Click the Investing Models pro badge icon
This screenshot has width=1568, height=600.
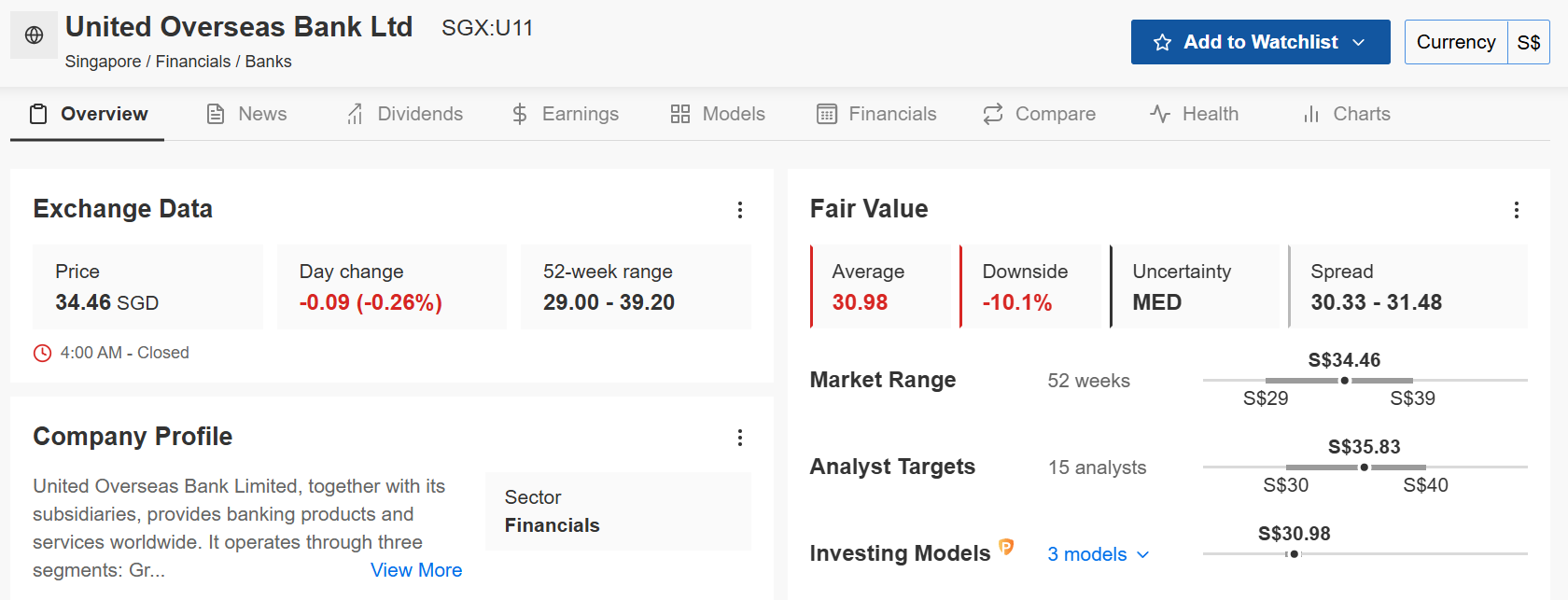coord(1006,547)
